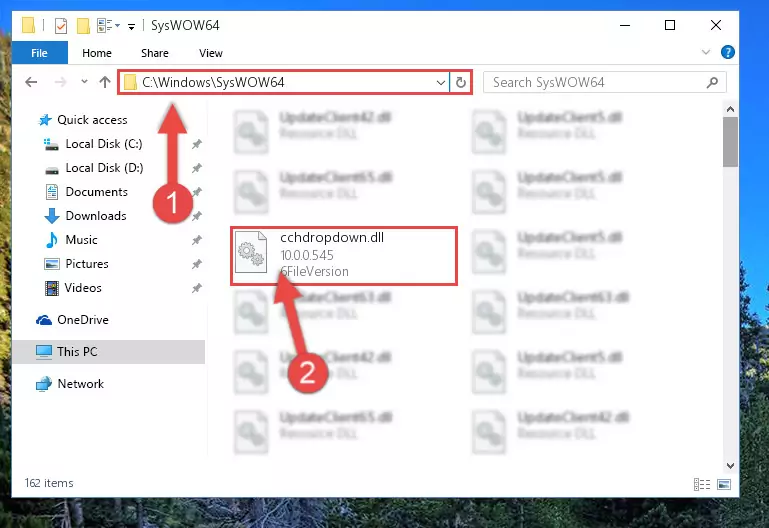Screen dimensions: 769x528
Task: Click the search magnifier icon
Action: (x=713, y=82)
